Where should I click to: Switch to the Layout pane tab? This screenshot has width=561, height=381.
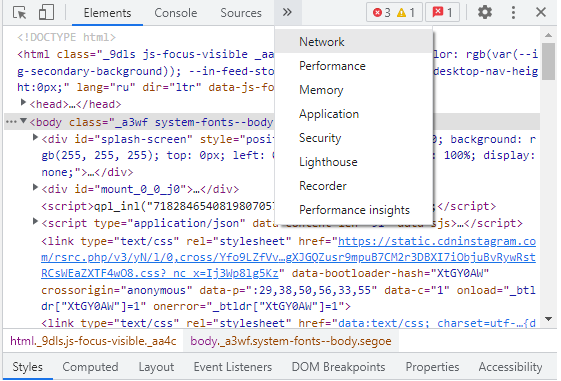156,367
